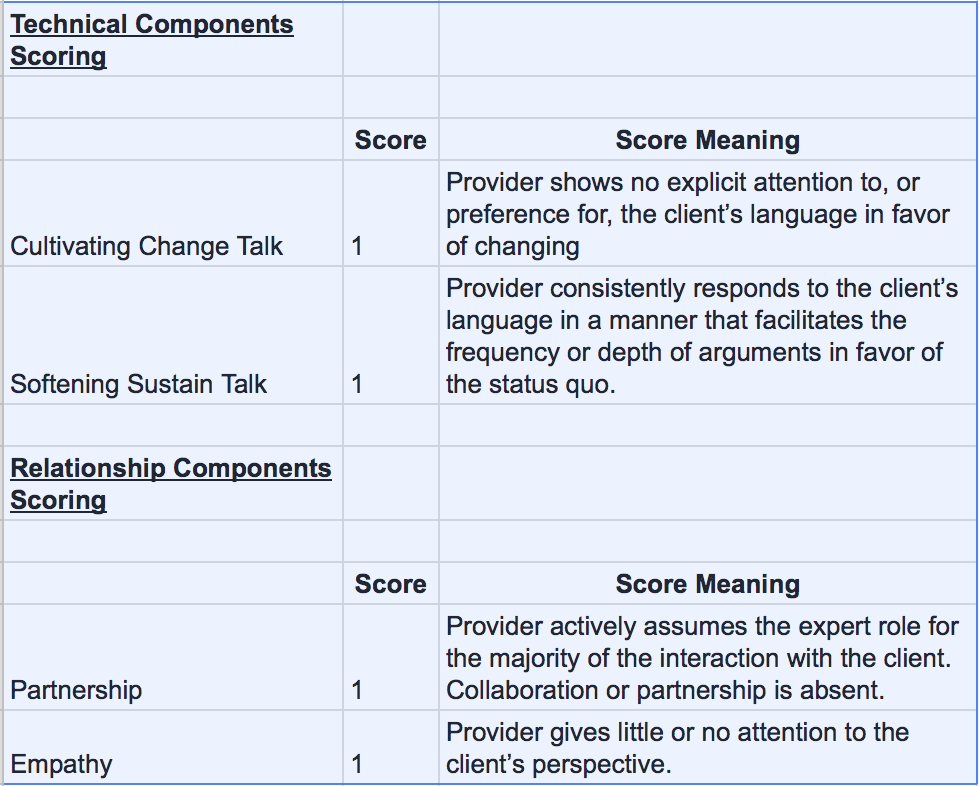The image size is (979, 786).
Task: Click the score value for Cultivating Change Talk
Action: [x=358, y=246]
